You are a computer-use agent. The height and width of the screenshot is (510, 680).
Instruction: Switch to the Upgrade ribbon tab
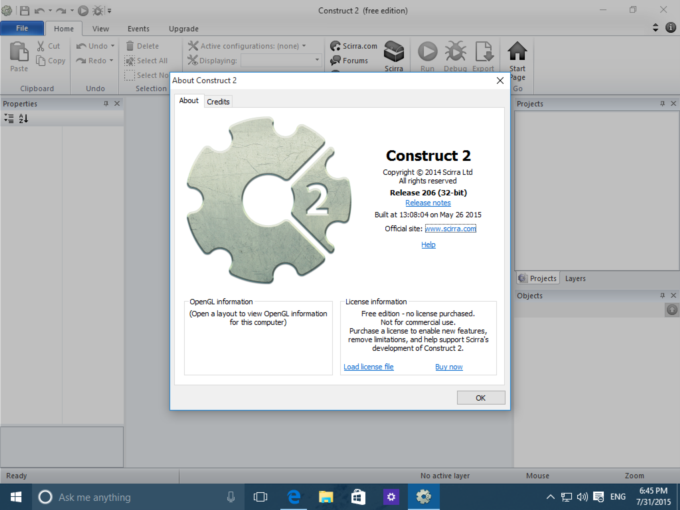(x=183, y=29)
